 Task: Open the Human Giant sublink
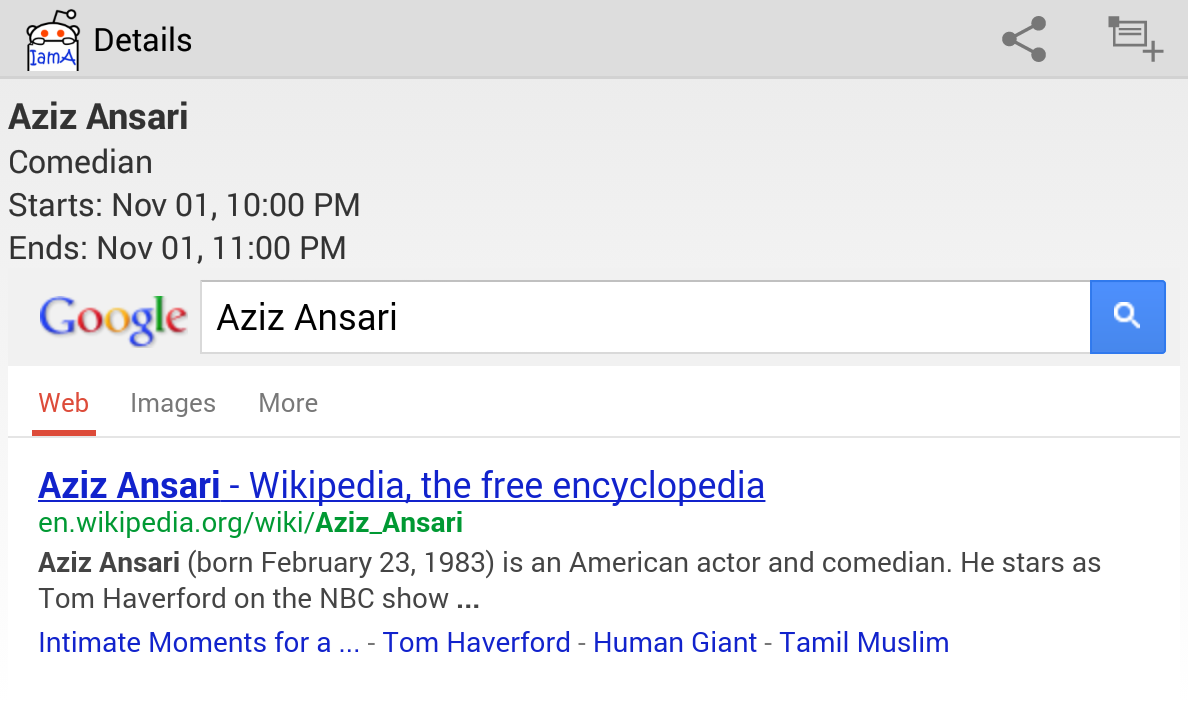point(675,642)
